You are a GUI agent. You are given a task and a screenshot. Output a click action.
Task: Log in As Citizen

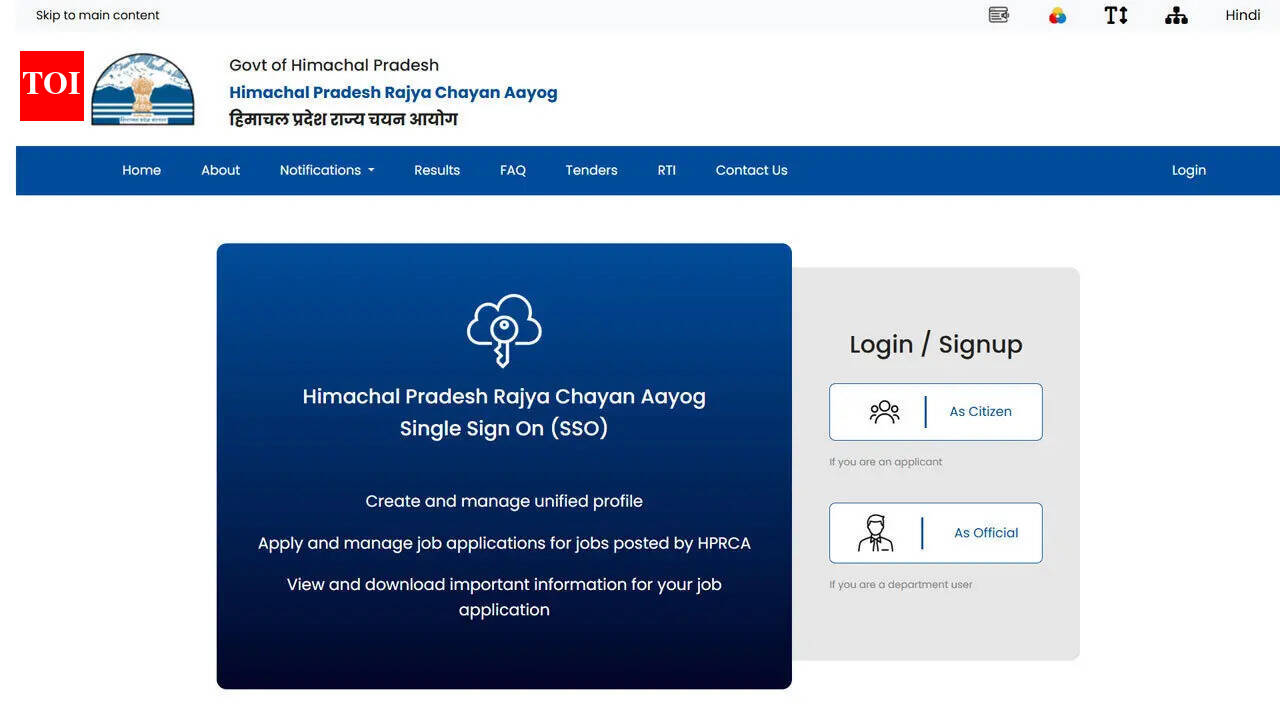click(x=936, y=412)
